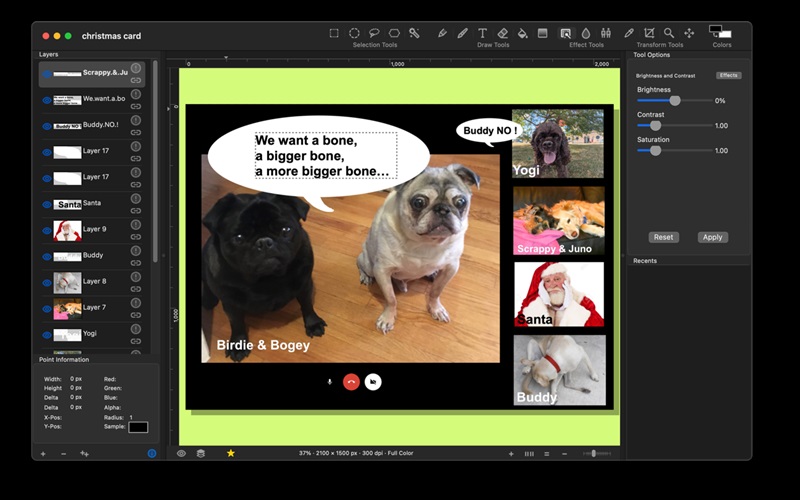This screenshot has height=500, width=800.
Task: Select the Magic Wand tool
Action: tap(414, 33)
